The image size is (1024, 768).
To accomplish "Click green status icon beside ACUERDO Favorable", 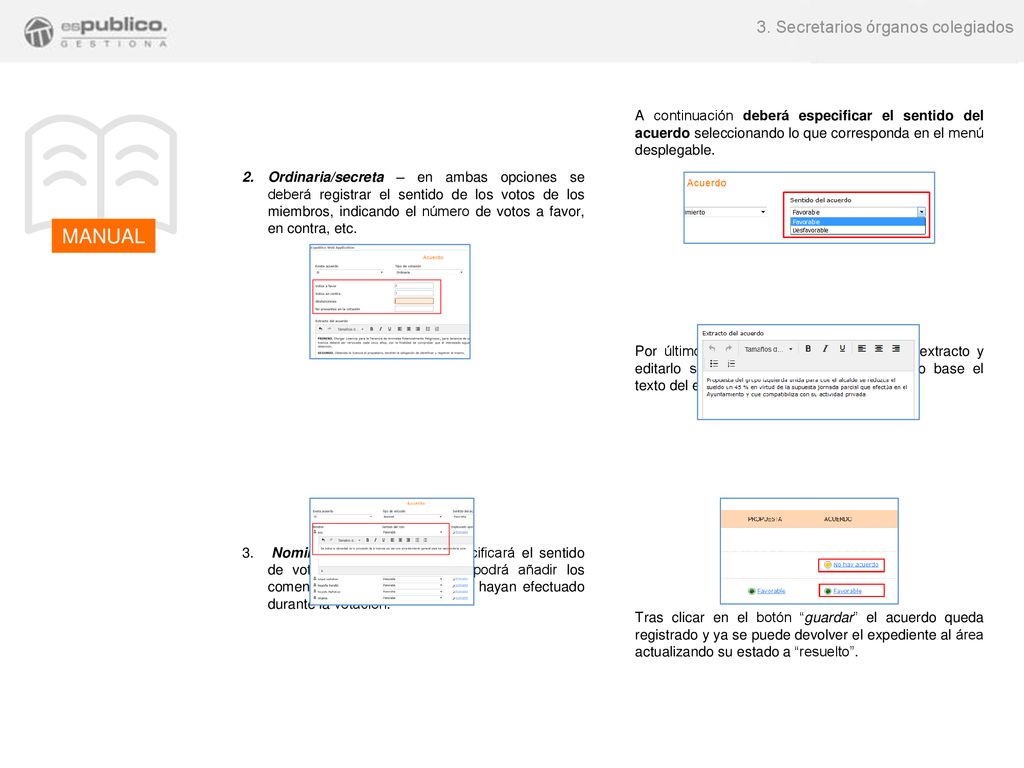I will [827, 591].
